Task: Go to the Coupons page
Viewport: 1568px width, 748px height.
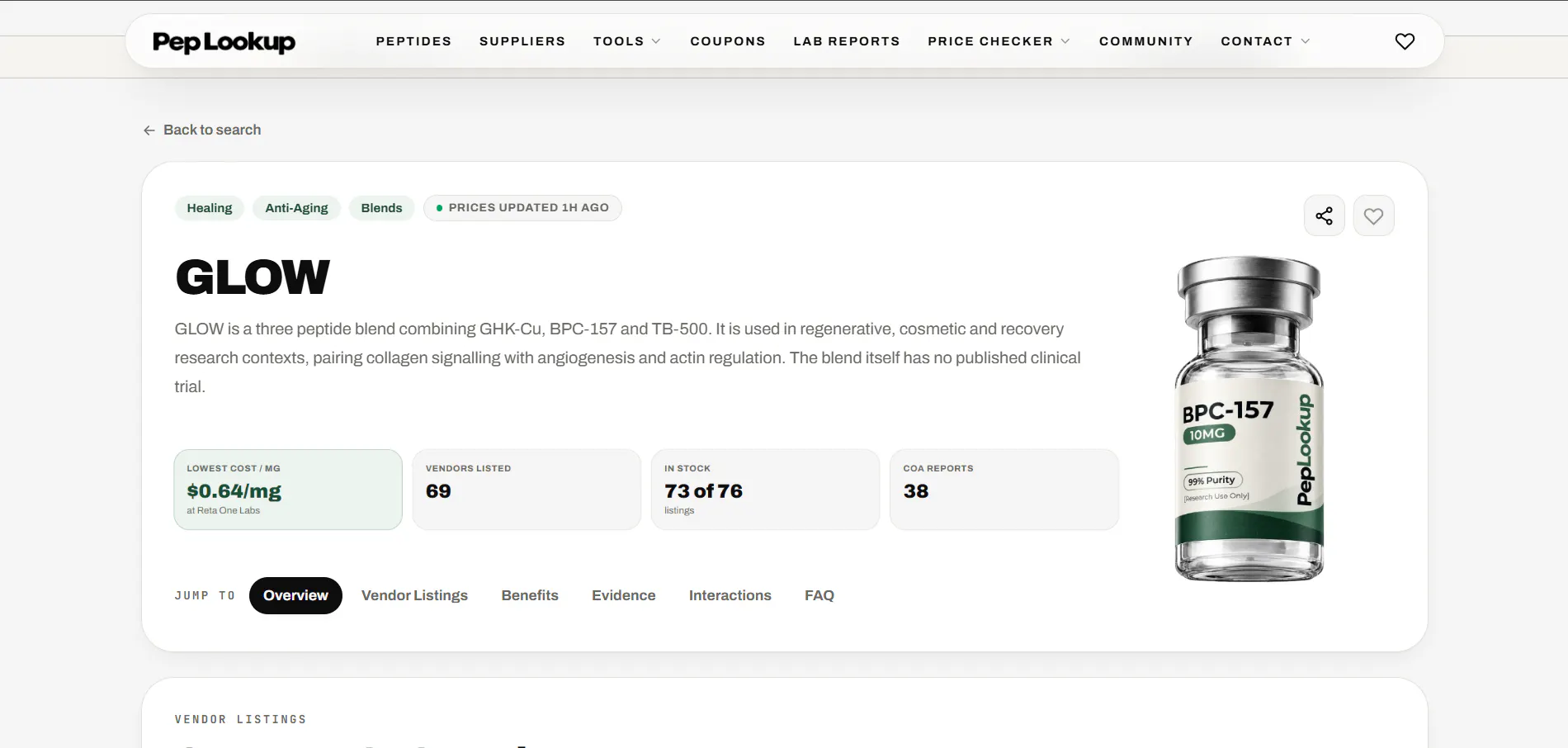Action: pos(728,41)
